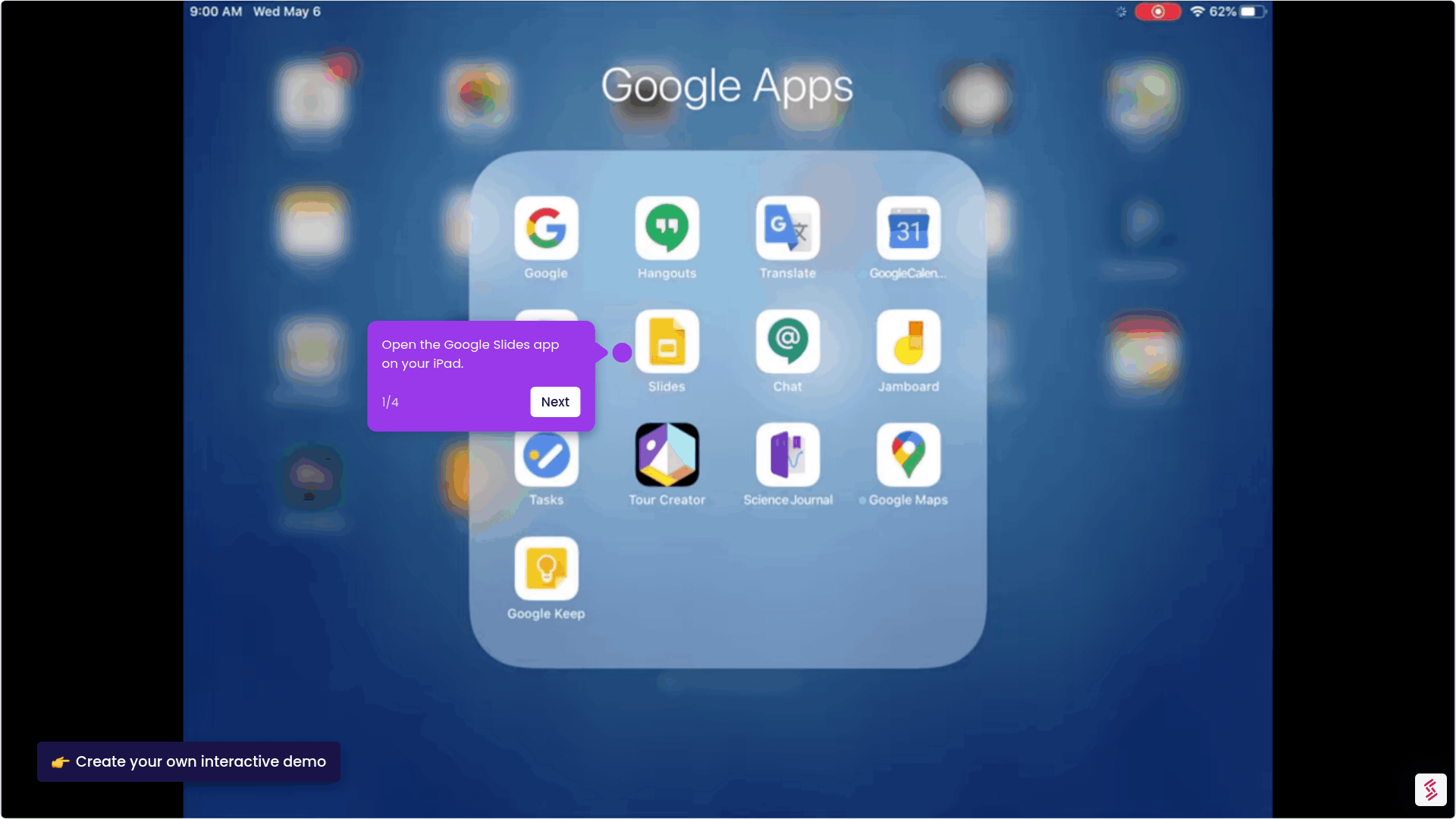This screenshot has height=819, width=1456.
Task: Click Create your own interactive demo
Action: (x=189, y=761)
